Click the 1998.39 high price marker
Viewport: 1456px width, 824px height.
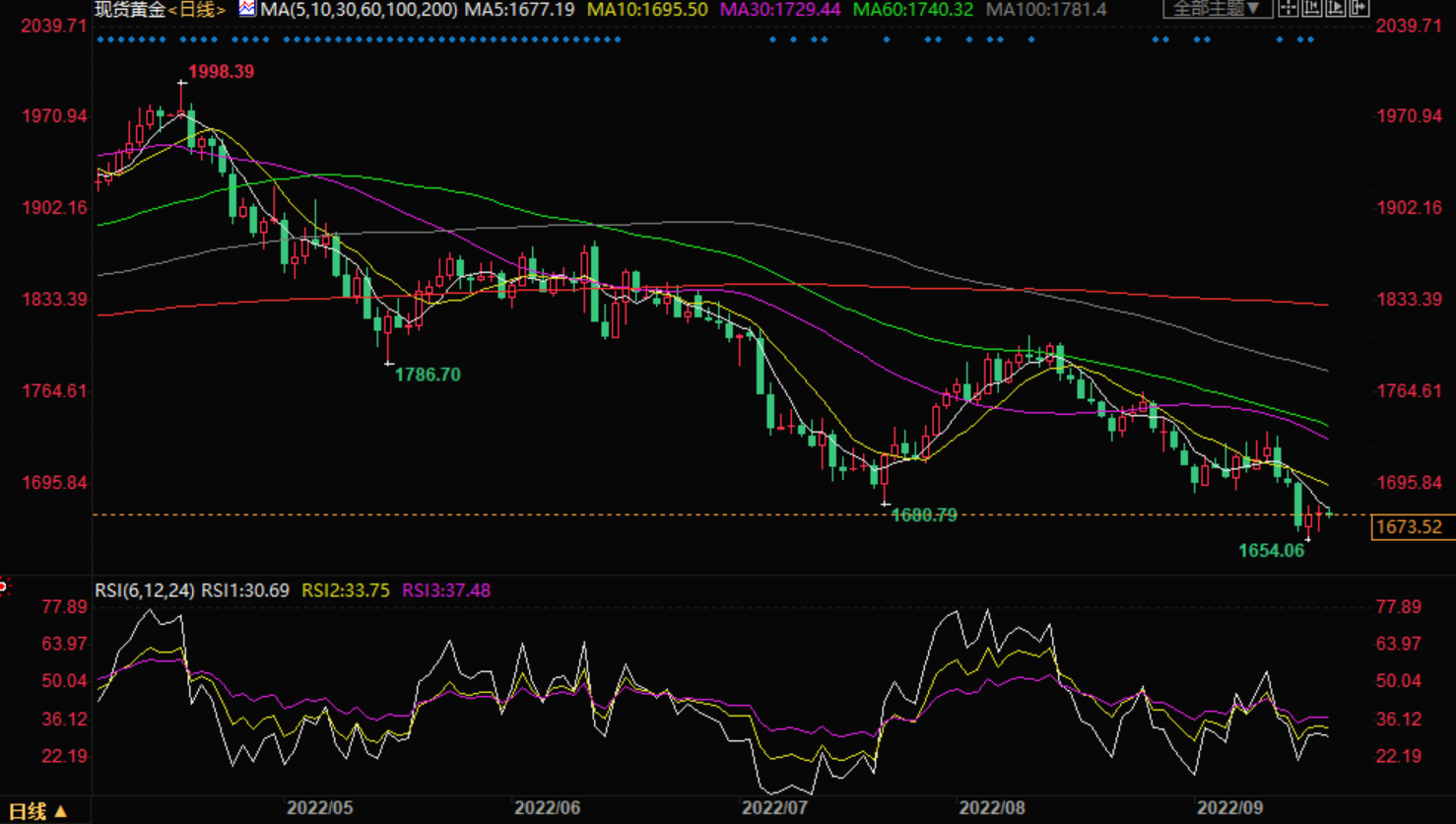(221, 72)
